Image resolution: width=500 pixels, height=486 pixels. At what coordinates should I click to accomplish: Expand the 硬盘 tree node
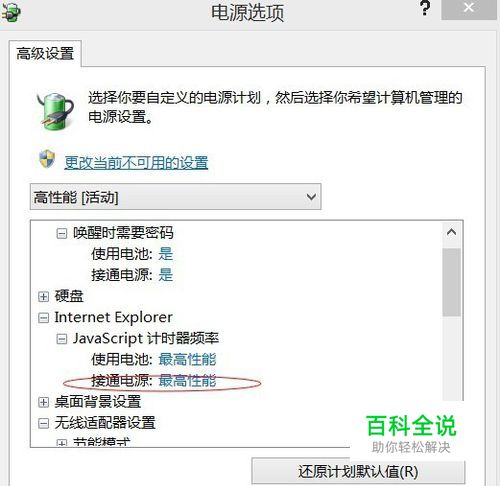pos(43,296)
